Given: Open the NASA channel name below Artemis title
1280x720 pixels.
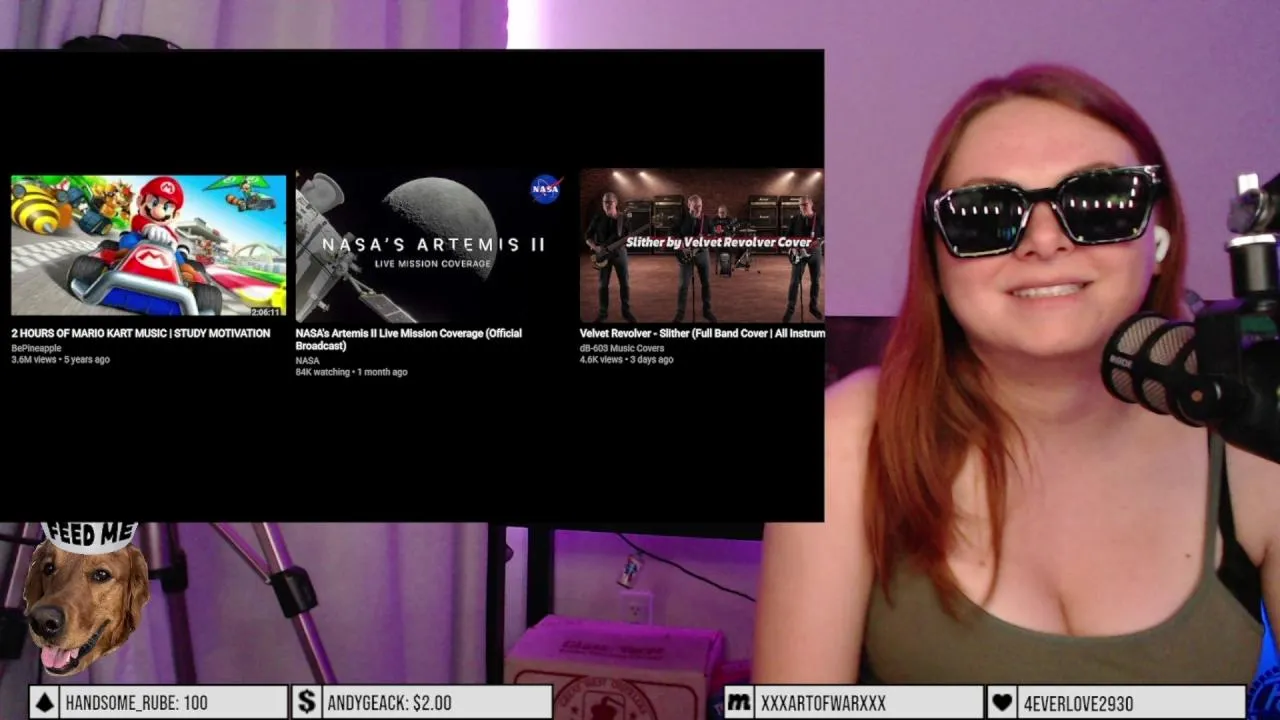Looking at the screenshot, I should tap(307, 361).
